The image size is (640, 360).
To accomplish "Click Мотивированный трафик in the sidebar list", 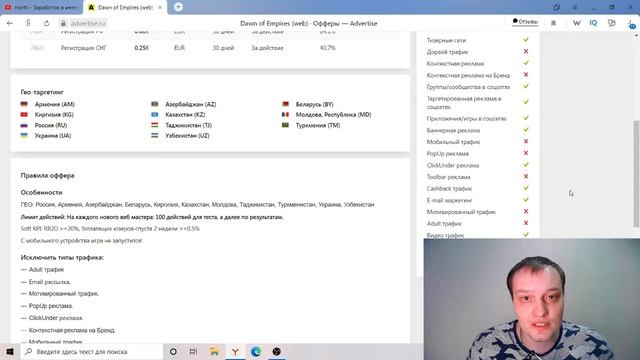I will [461, 212].
